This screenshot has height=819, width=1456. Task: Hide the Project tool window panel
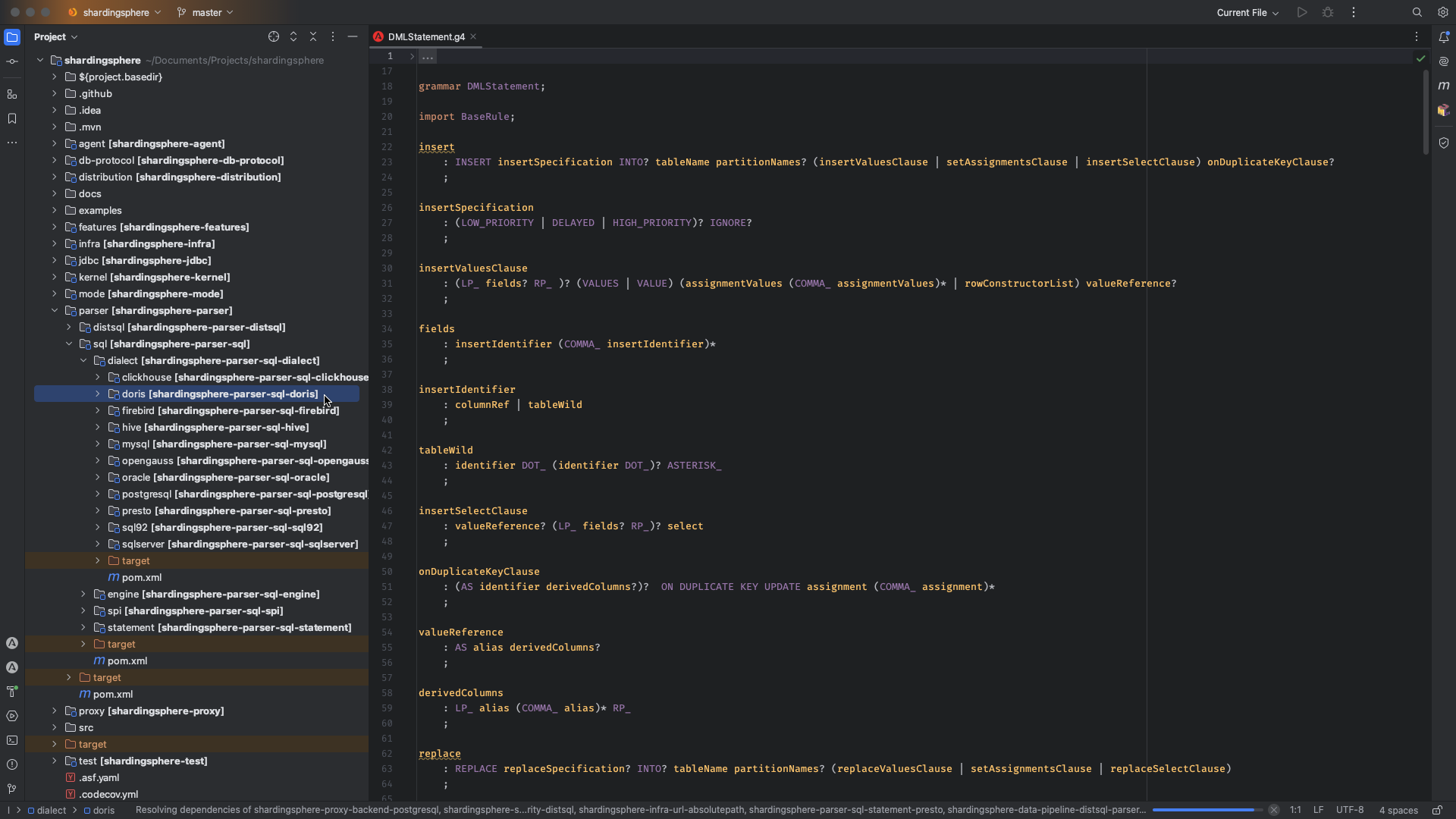tap(353, 36)
